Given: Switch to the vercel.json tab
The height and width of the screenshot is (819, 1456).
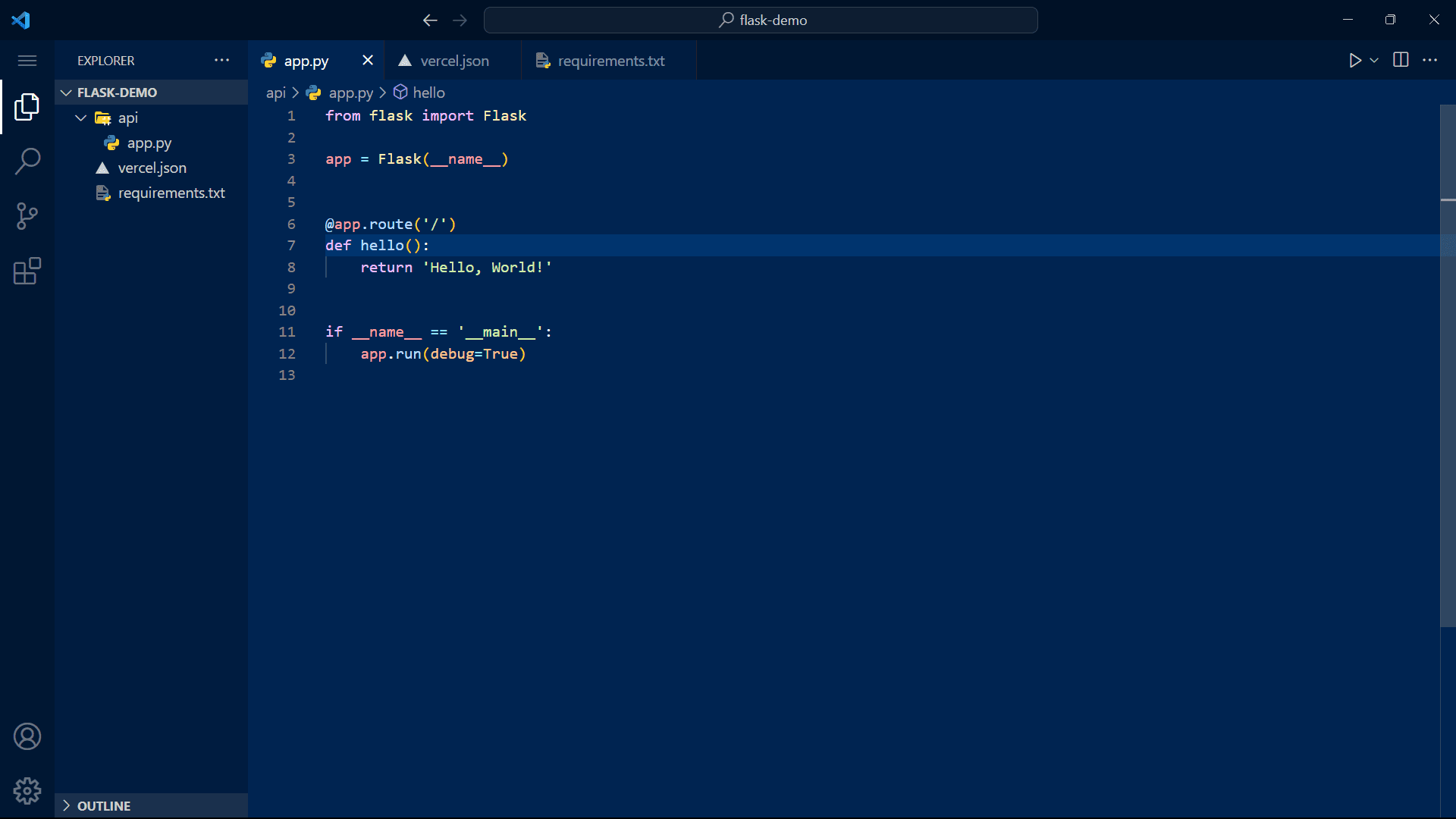Looking at the screenshot, I should click(x=453, y=61).
